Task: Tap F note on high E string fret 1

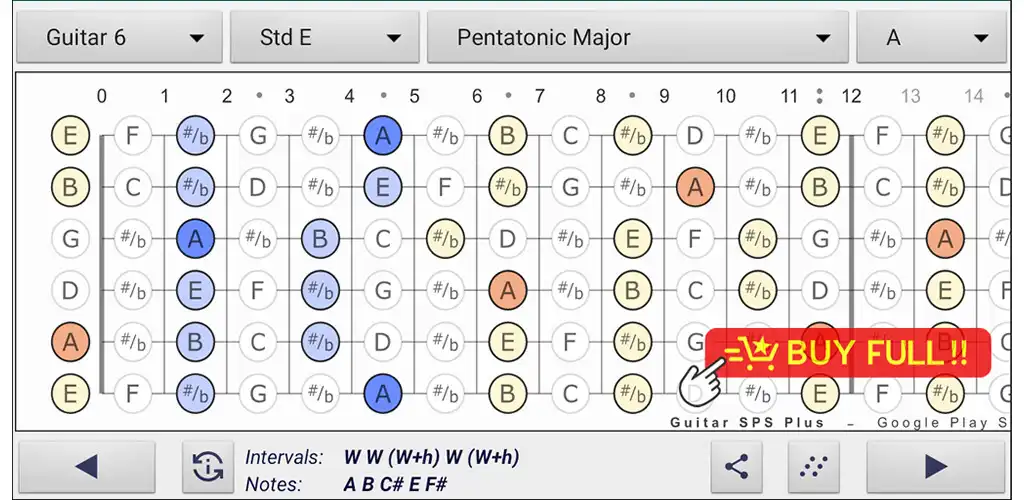Action: [x=133, y=136]
